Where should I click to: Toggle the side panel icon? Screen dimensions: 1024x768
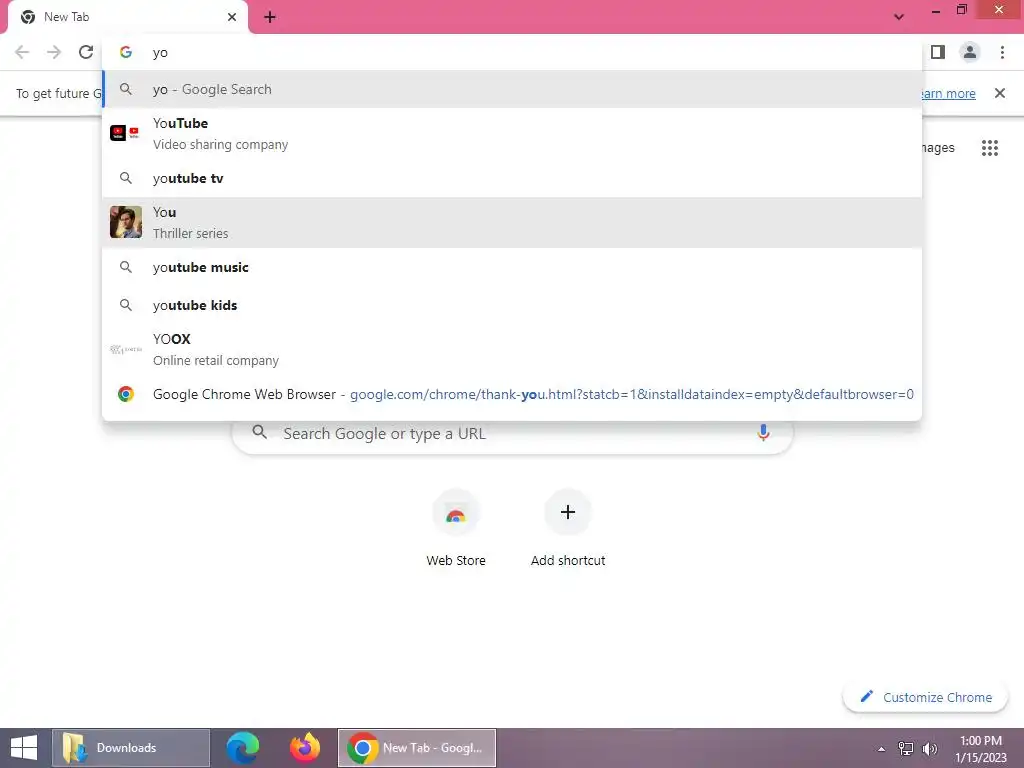click(938, 52)
